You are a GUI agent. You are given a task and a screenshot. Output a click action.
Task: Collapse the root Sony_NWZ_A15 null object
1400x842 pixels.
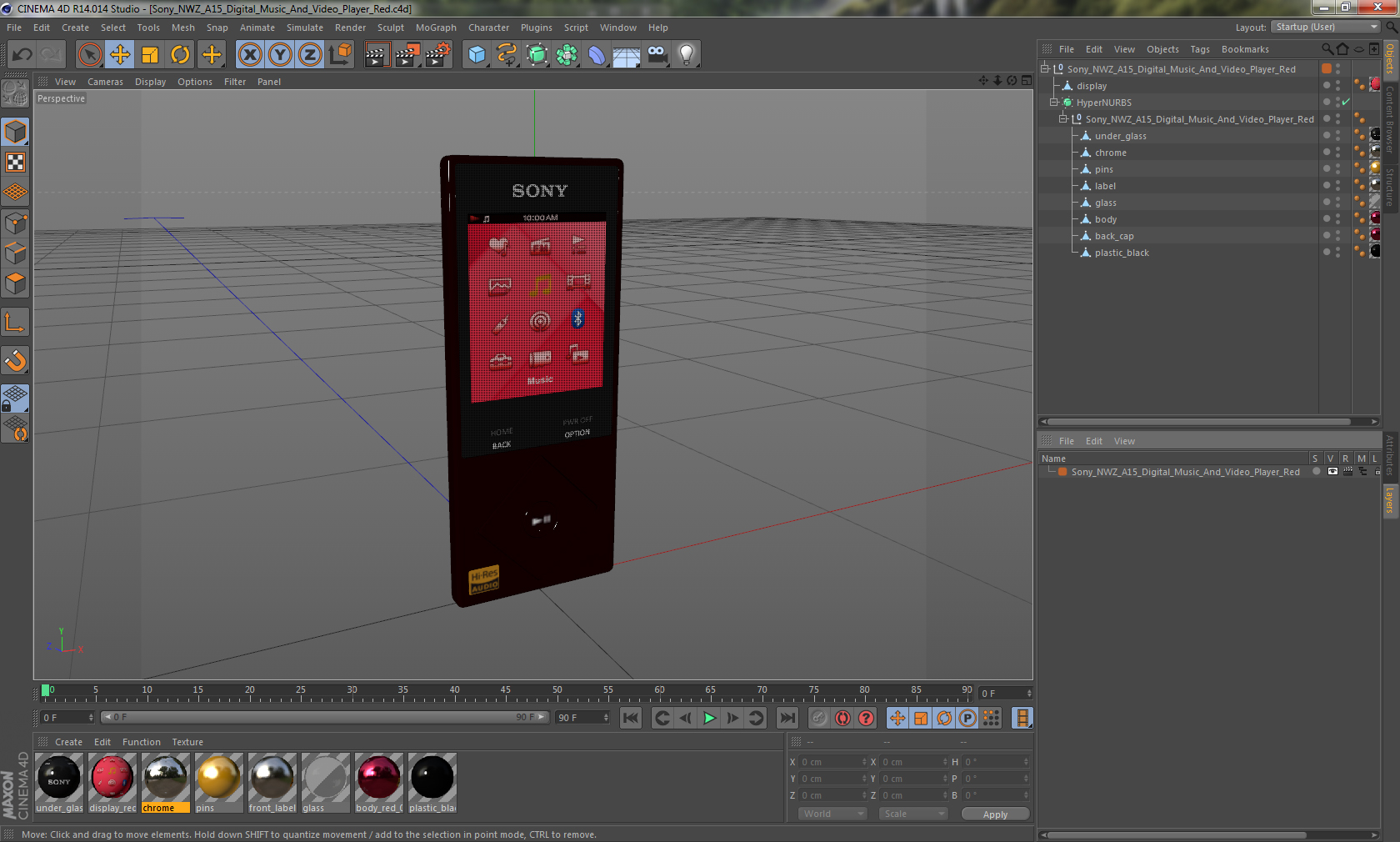click(1044, 69)
